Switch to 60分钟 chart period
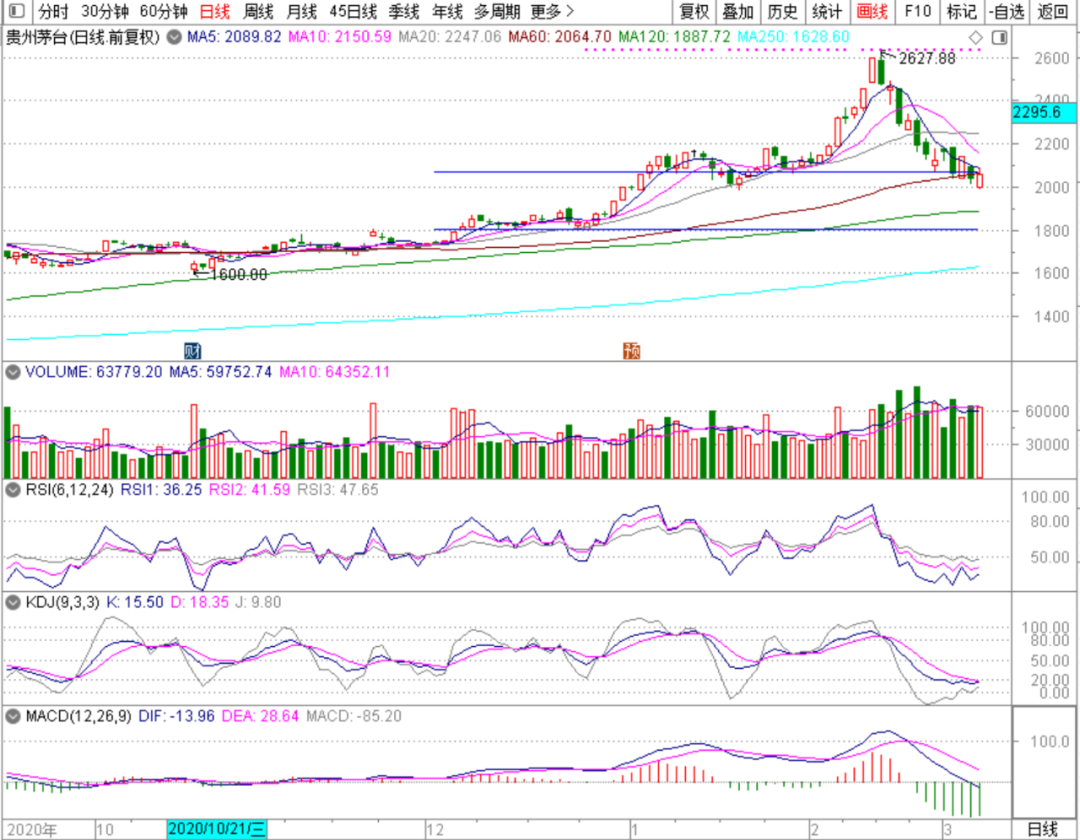 click(163, 12)
